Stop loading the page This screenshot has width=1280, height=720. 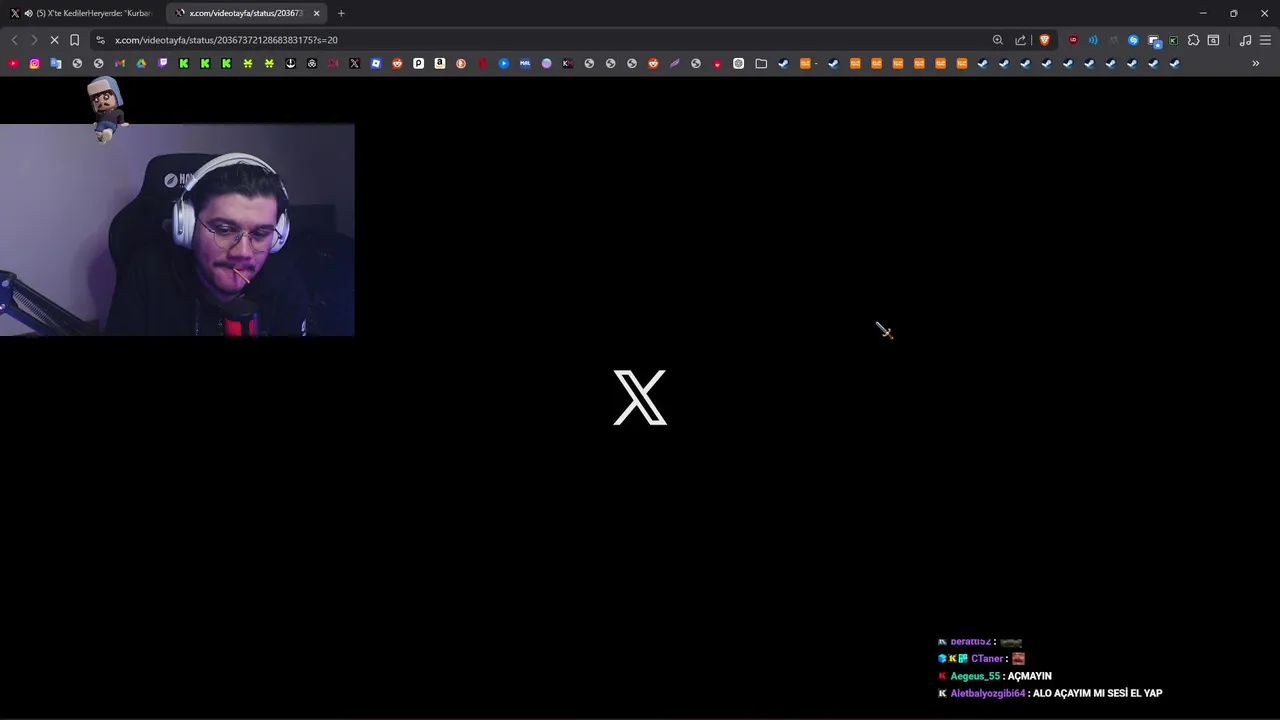click(54, 40)
